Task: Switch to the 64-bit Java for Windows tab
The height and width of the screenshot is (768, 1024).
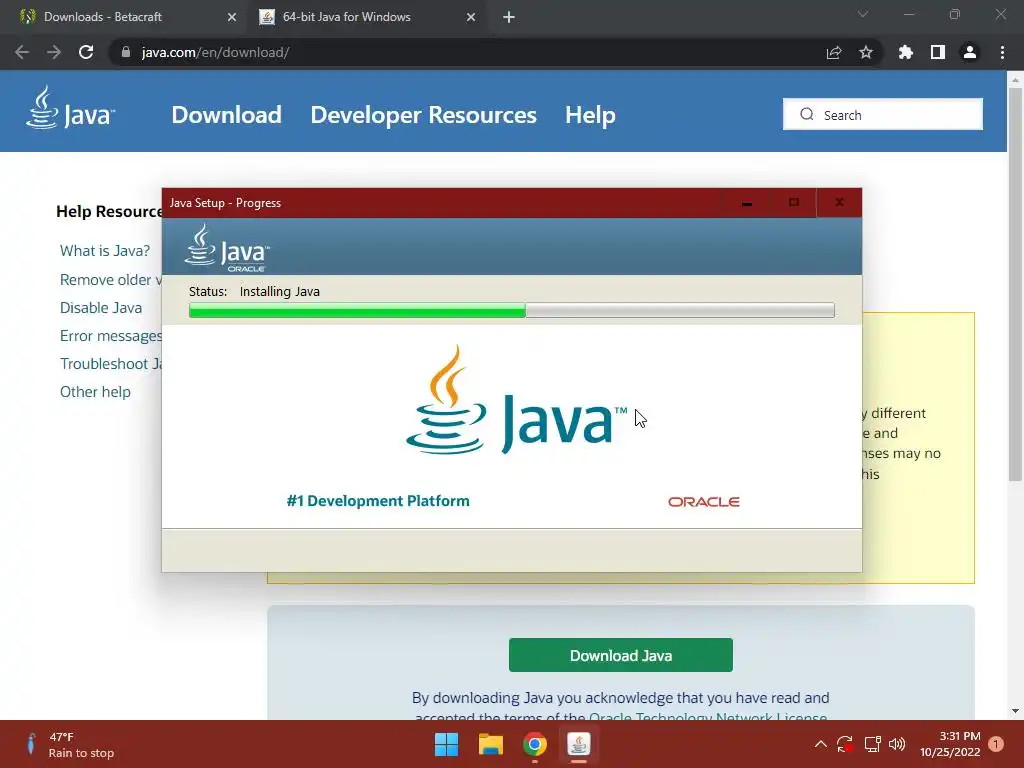Action: 367,17
